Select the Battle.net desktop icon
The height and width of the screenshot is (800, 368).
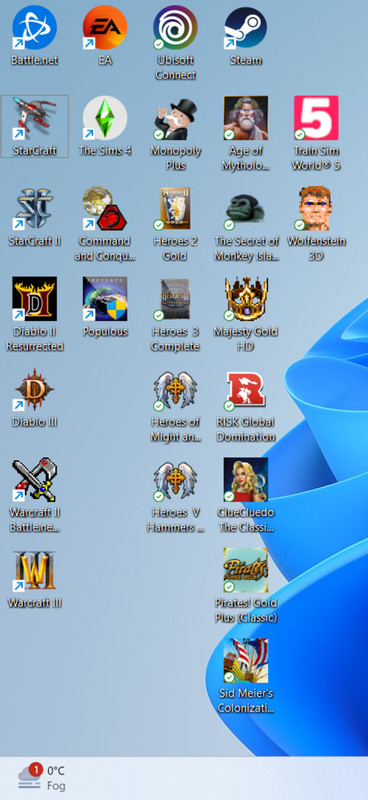(34, 28)
